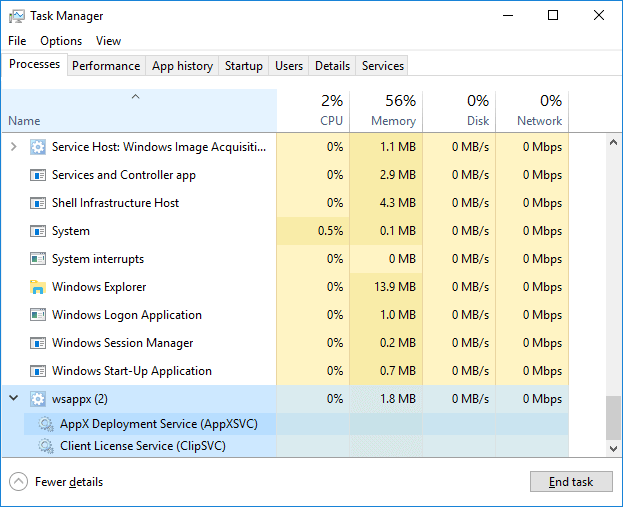Expand the Service Host Windows Image Acquisition row
Screen dimensions: 623x507
coord(14,147)
